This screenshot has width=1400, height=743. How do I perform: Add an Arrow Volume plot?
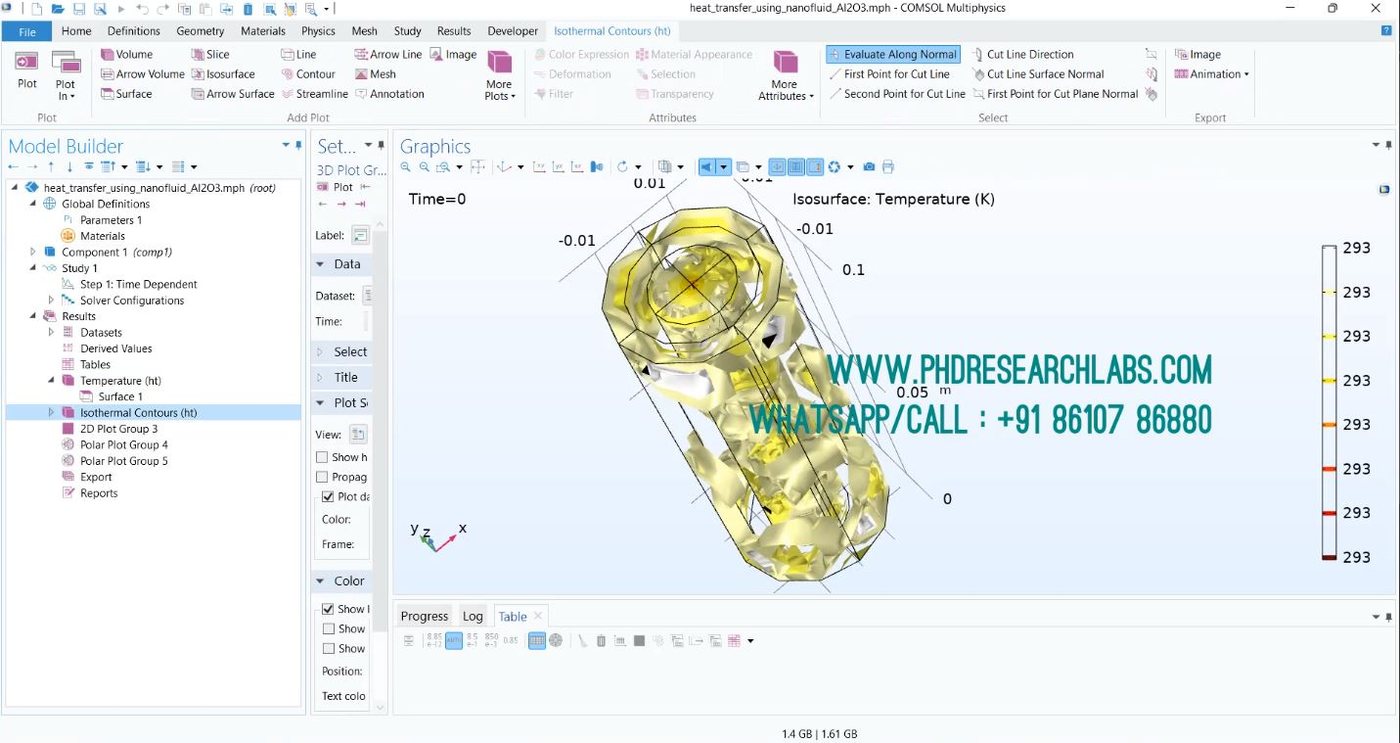pyautogui.click(x=142, y=74)
